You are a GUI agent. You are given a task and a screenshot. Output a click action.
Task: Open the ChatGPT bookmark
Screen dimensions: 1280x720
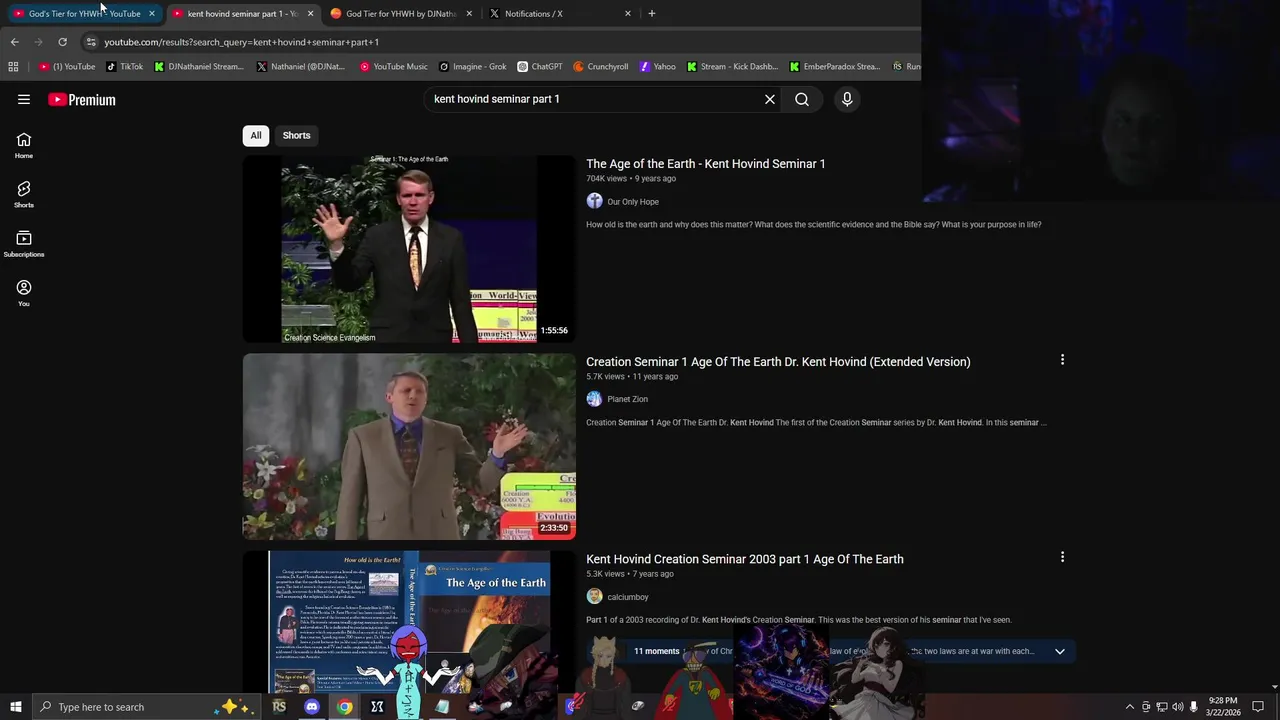(540, 67)
